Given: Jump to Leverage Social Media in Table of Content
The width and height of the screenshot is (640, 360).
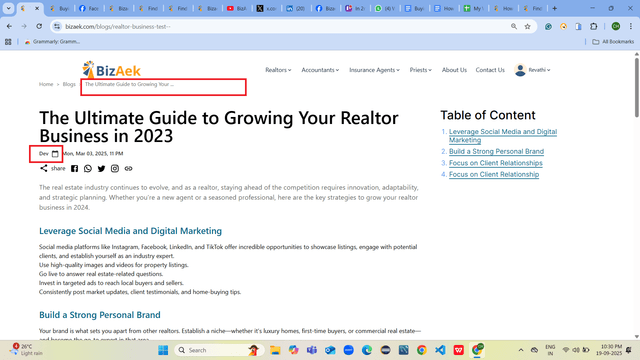Looking at the screenshot, I should tap(503, 136).
